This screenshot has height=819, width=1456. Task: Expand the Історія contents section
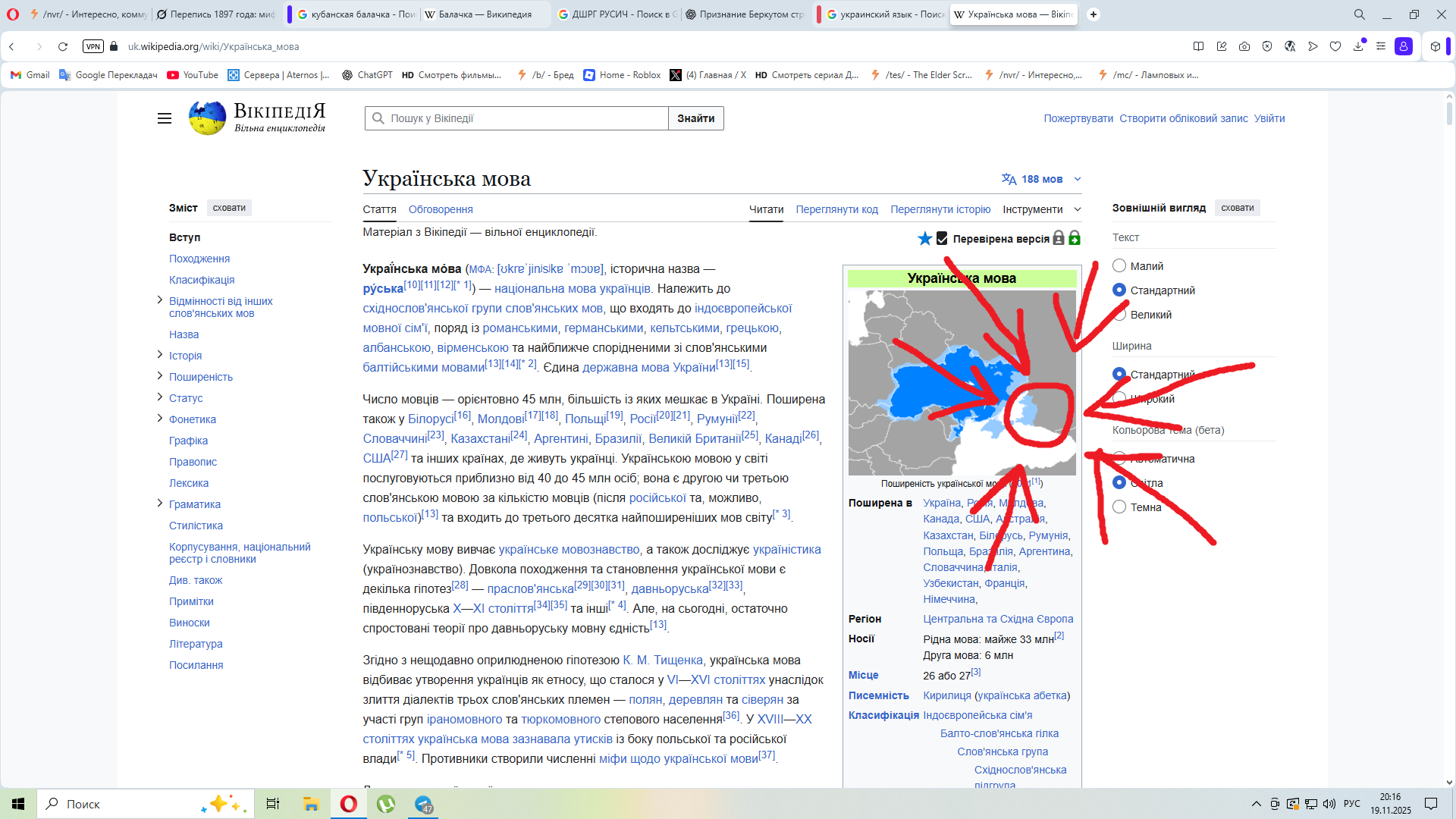pyautogui.click(x=159, y=354)
